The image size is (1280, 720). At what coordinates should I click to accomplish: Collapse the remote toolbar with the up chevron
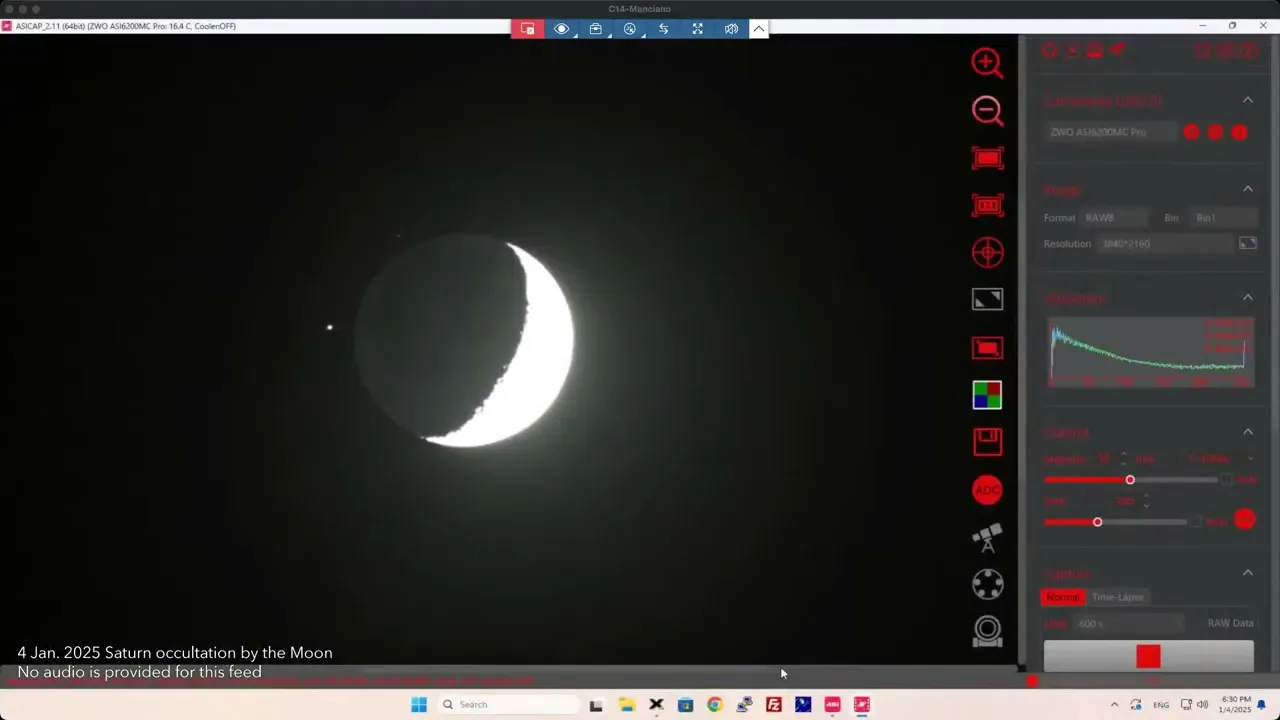pyautogui.click(x=759, y=29)
